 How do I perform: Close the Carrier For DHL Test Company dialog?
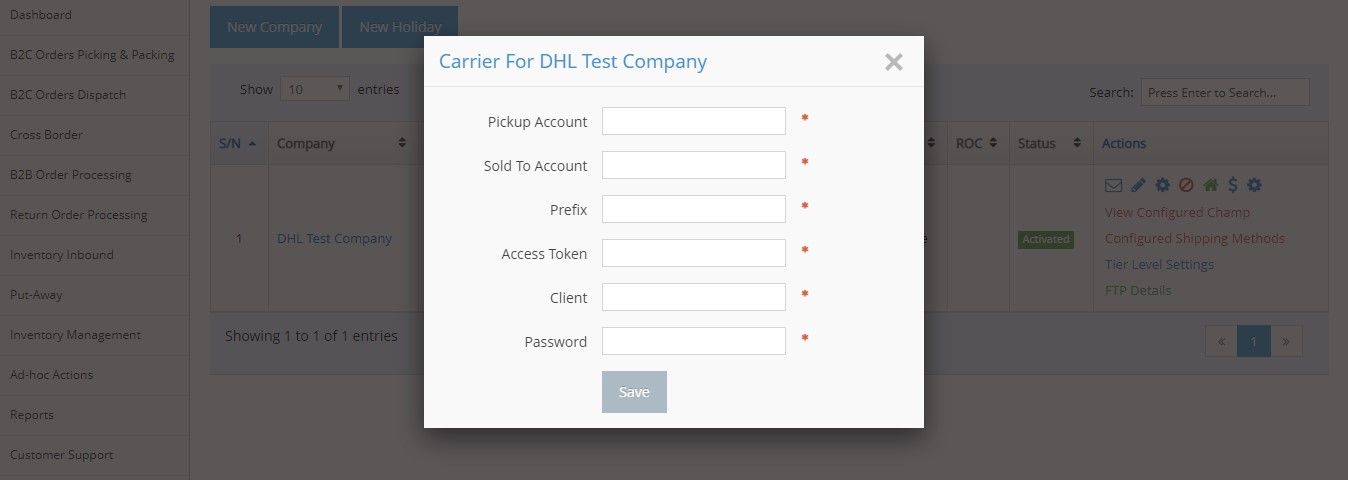[894, 62]
